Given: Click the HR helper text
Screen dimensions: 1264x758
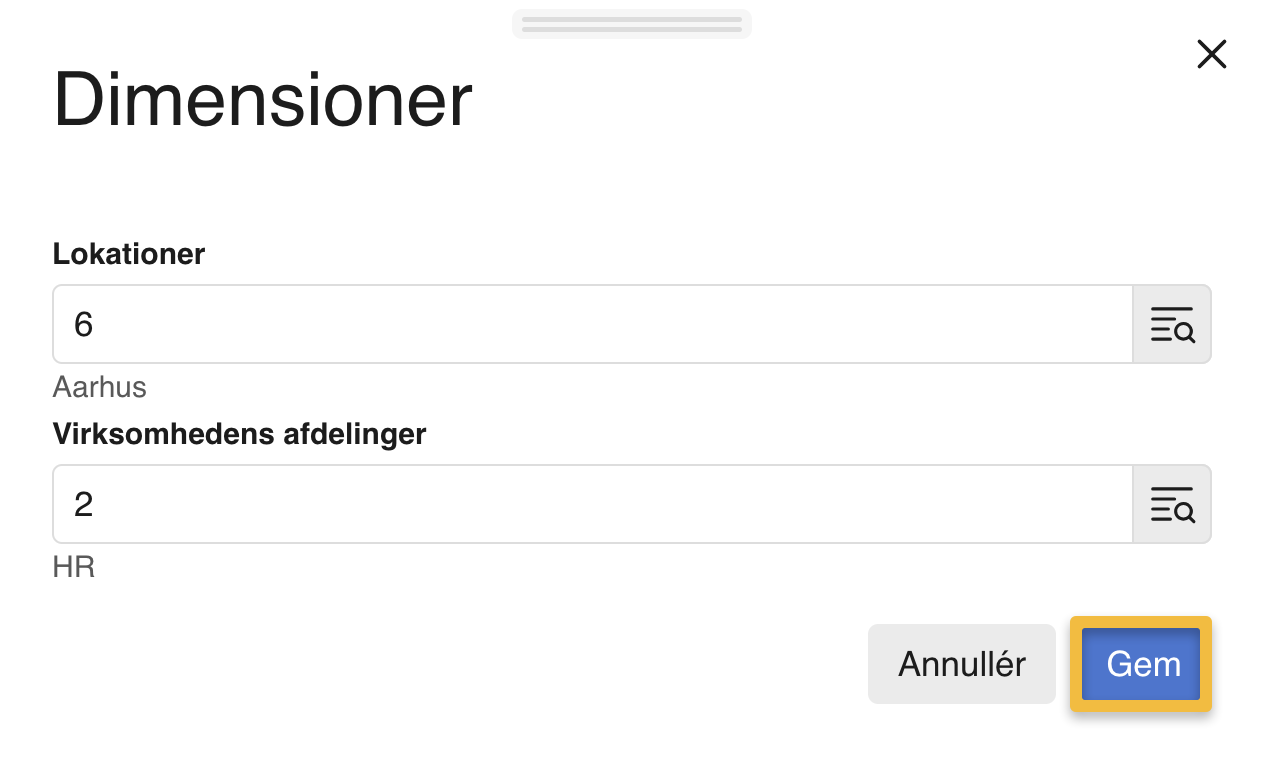Looking at the screenshot, I should coord(73,567).
